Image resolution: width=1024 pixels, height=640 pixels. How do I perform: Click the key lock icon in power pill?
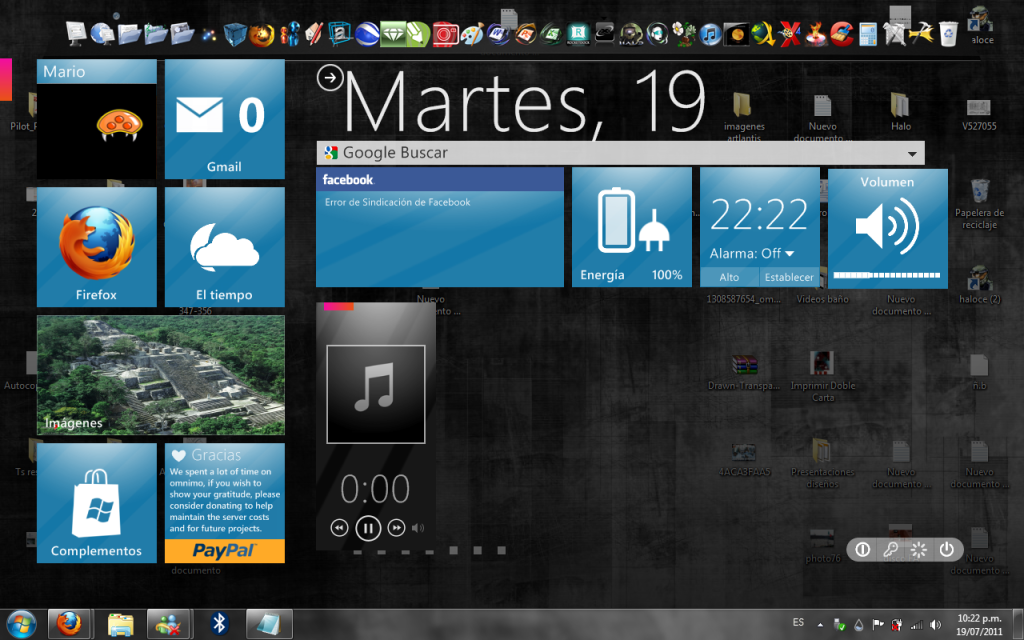[x=891, y=549]
